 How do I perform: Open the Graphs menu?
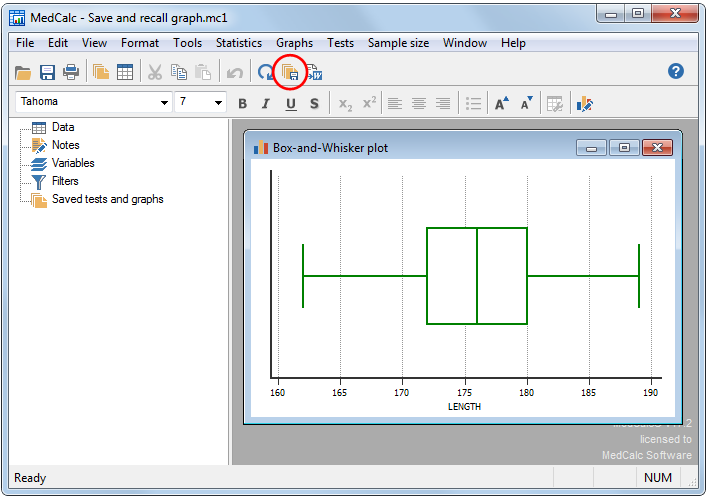[294, 43]
